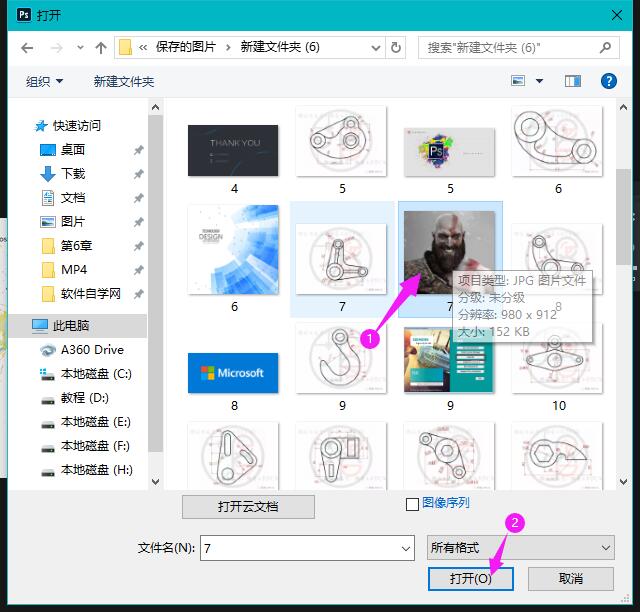Viewport: 640px width, 612px height.
Task: Open the 所有格式 file type dropdown
Action: [520, 547]
